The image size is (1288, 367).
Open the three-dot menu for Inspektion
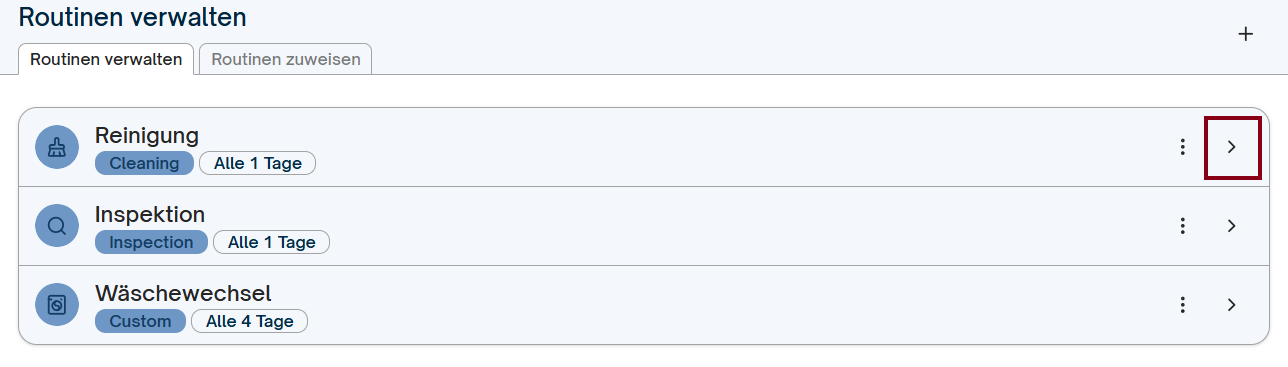point(1183,226)
